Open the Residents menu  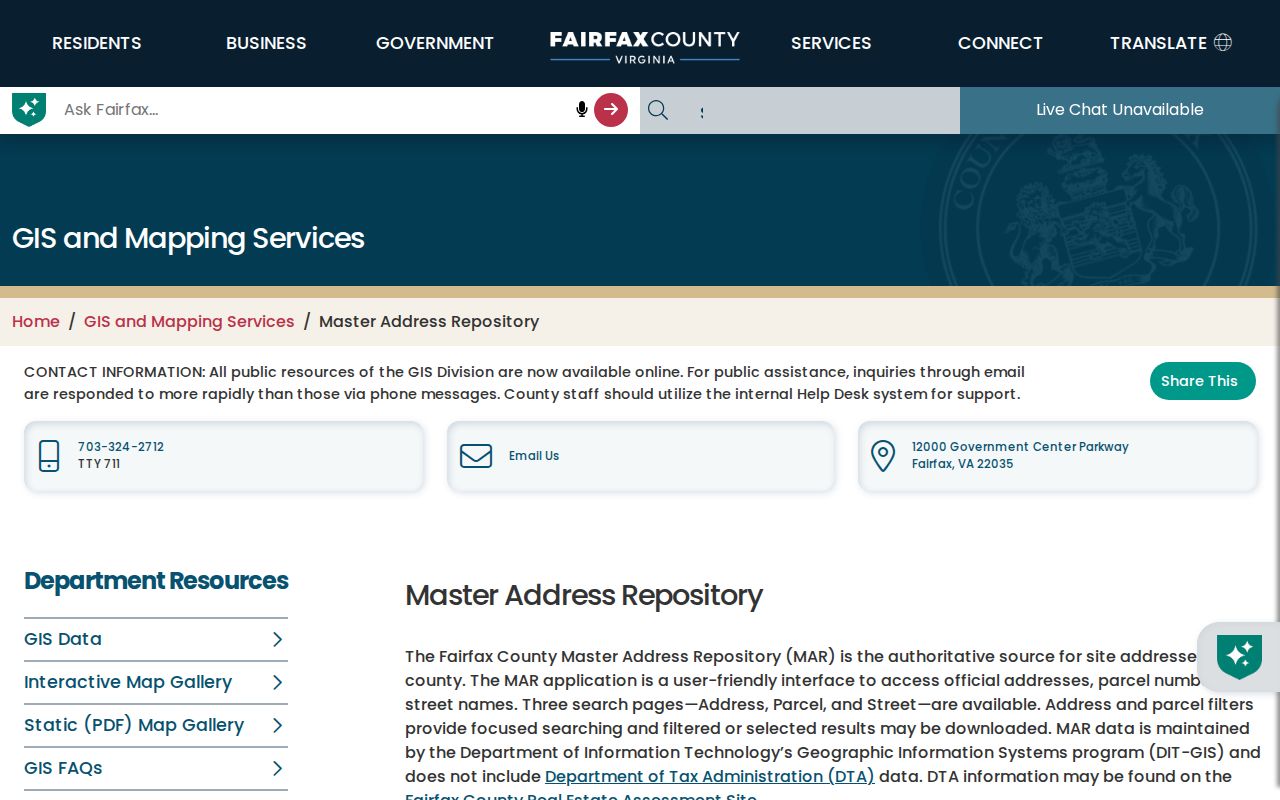97,43
